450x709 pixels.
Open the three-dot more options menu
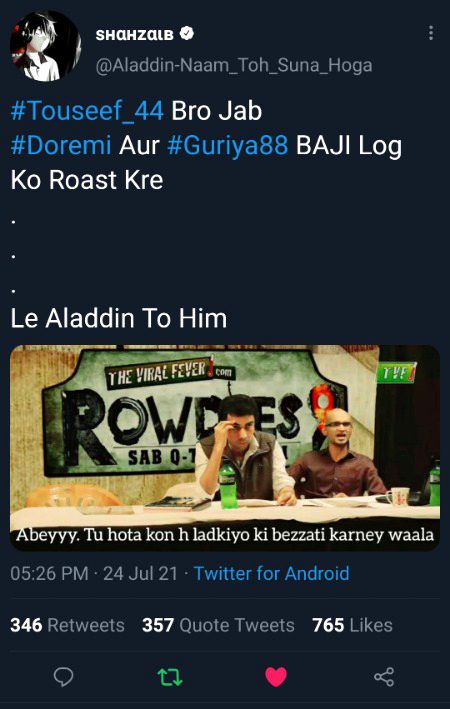coord(431,33)
